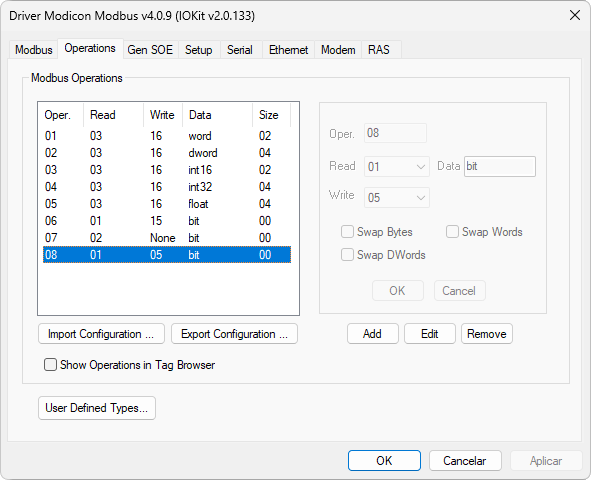Open the Gen SOE tab

(x=150, y=50)
